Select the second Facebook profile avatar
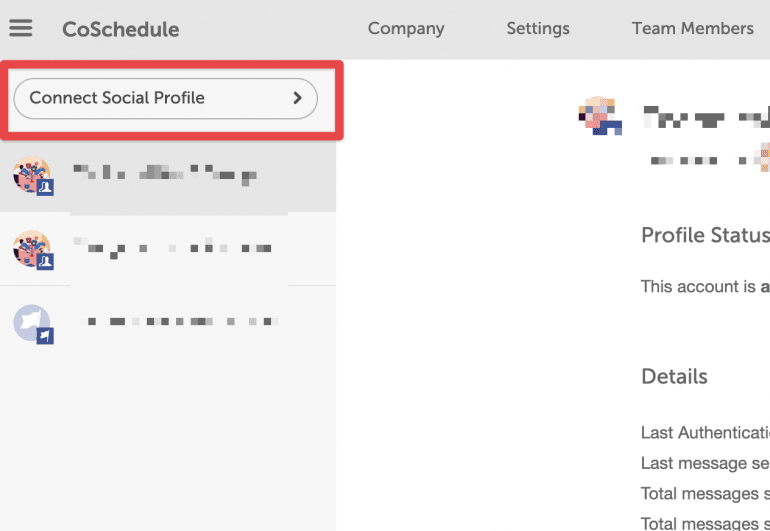The height and width of the screenshot is (531, 770). click(x=31, y=249)
